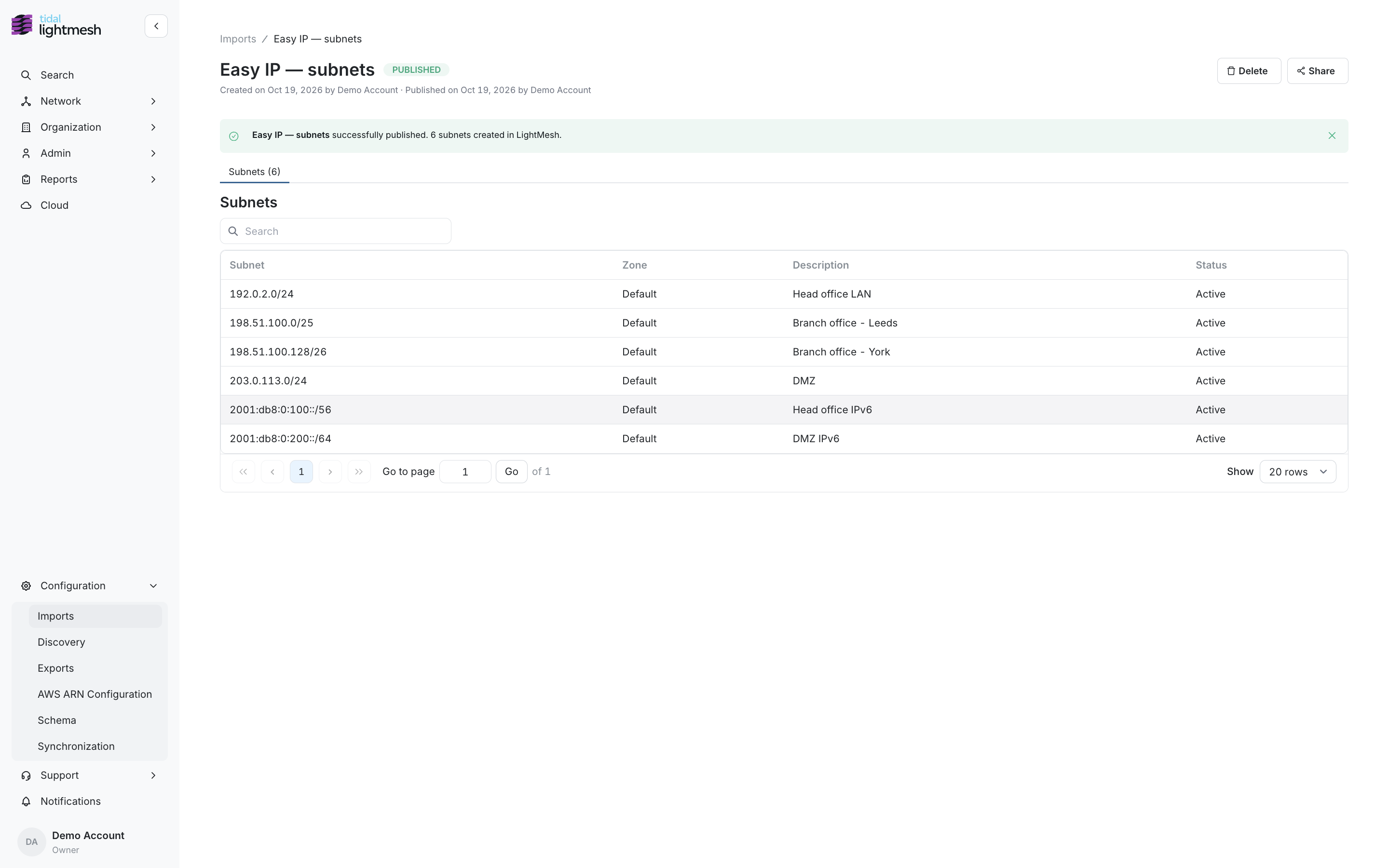Click the DA avatar for Demo Account
This screenshot has height=868, width=1389.
pos(31,841)
